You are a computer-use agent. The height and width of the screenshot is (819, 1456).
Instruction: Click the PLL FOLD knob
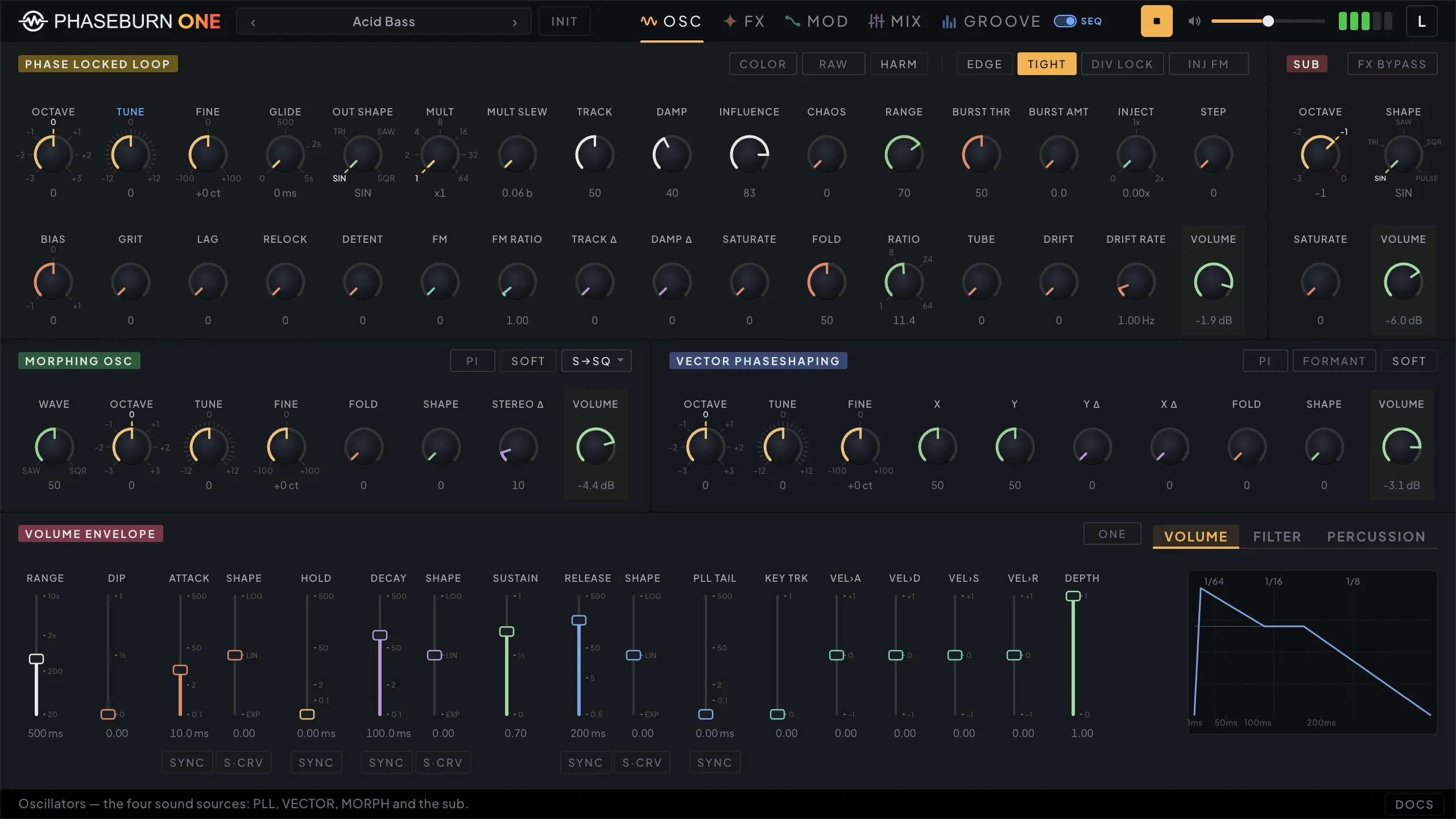click(x=826, y=282)
